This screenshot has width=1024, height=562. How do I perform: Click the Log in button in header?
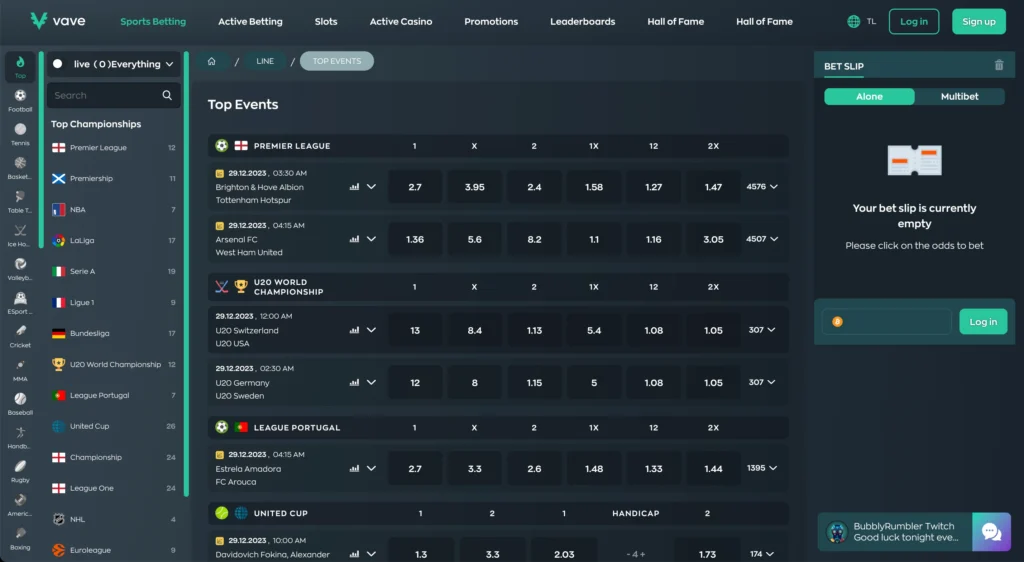click(x=914, y=22)
